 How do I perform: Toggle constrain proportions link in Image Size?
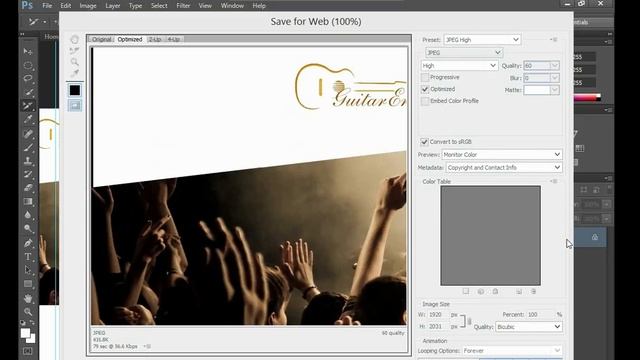coord(469,321)
